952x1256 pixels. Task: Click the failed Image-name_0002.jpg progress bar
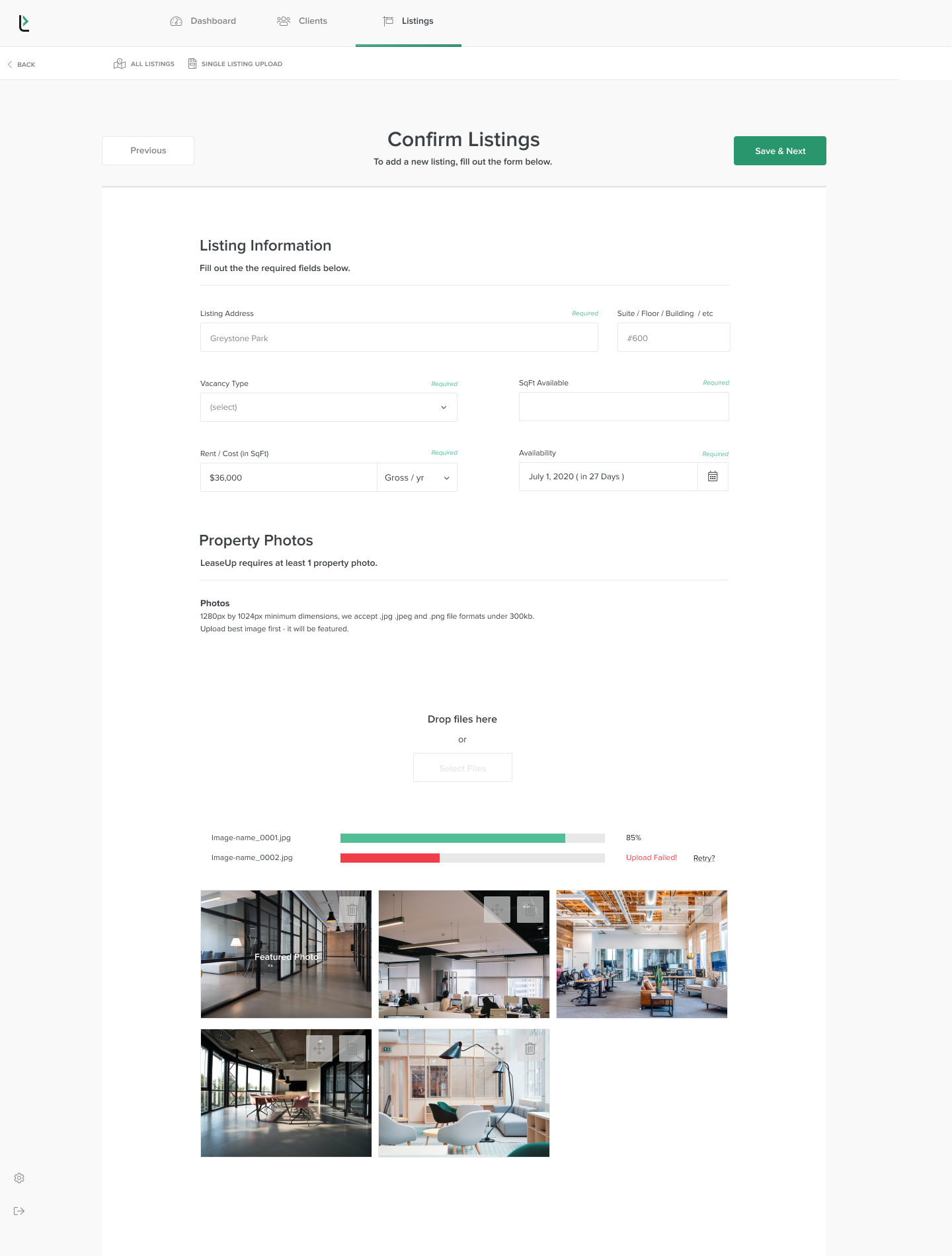[473, 858]
